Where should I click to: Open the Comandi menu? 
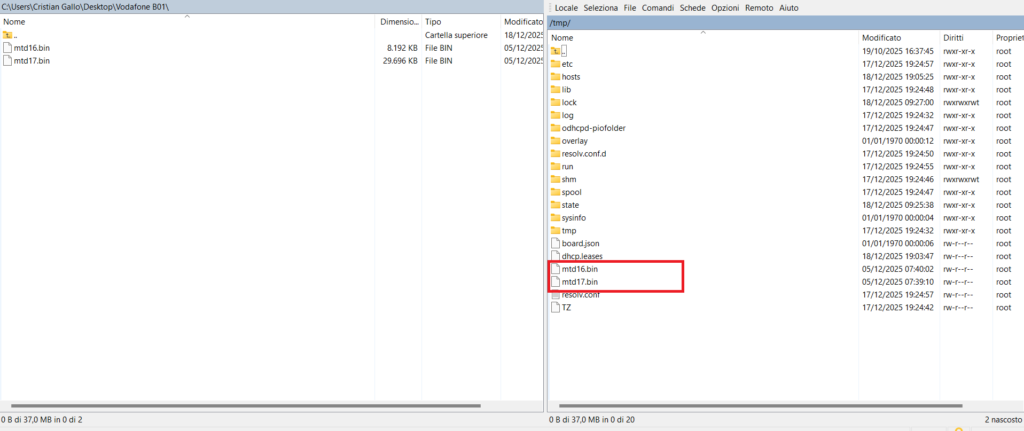point(658,8)
